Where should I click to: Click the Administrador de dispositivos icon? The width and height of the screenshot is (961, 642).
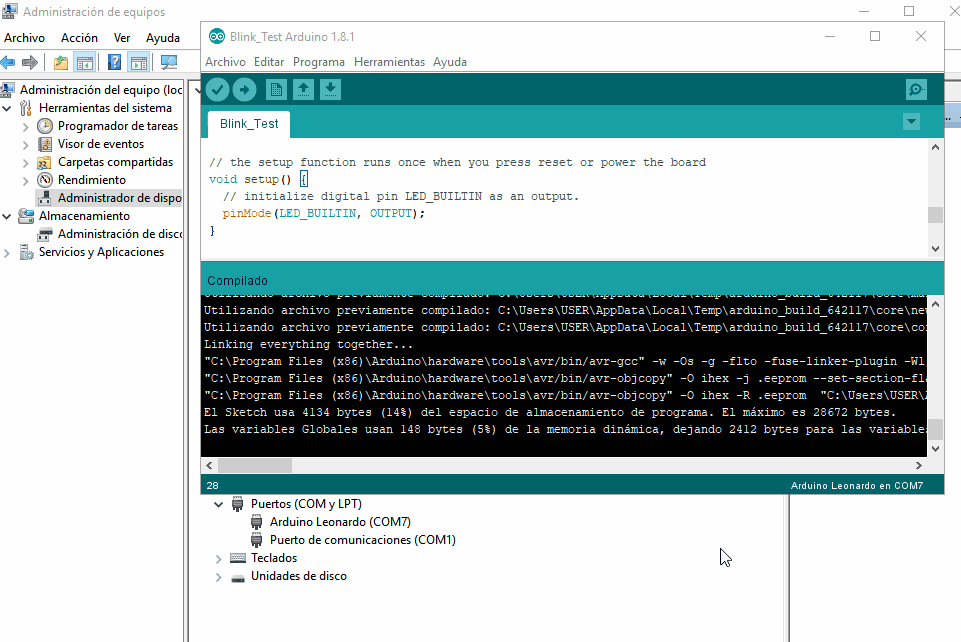pos(44,198)
